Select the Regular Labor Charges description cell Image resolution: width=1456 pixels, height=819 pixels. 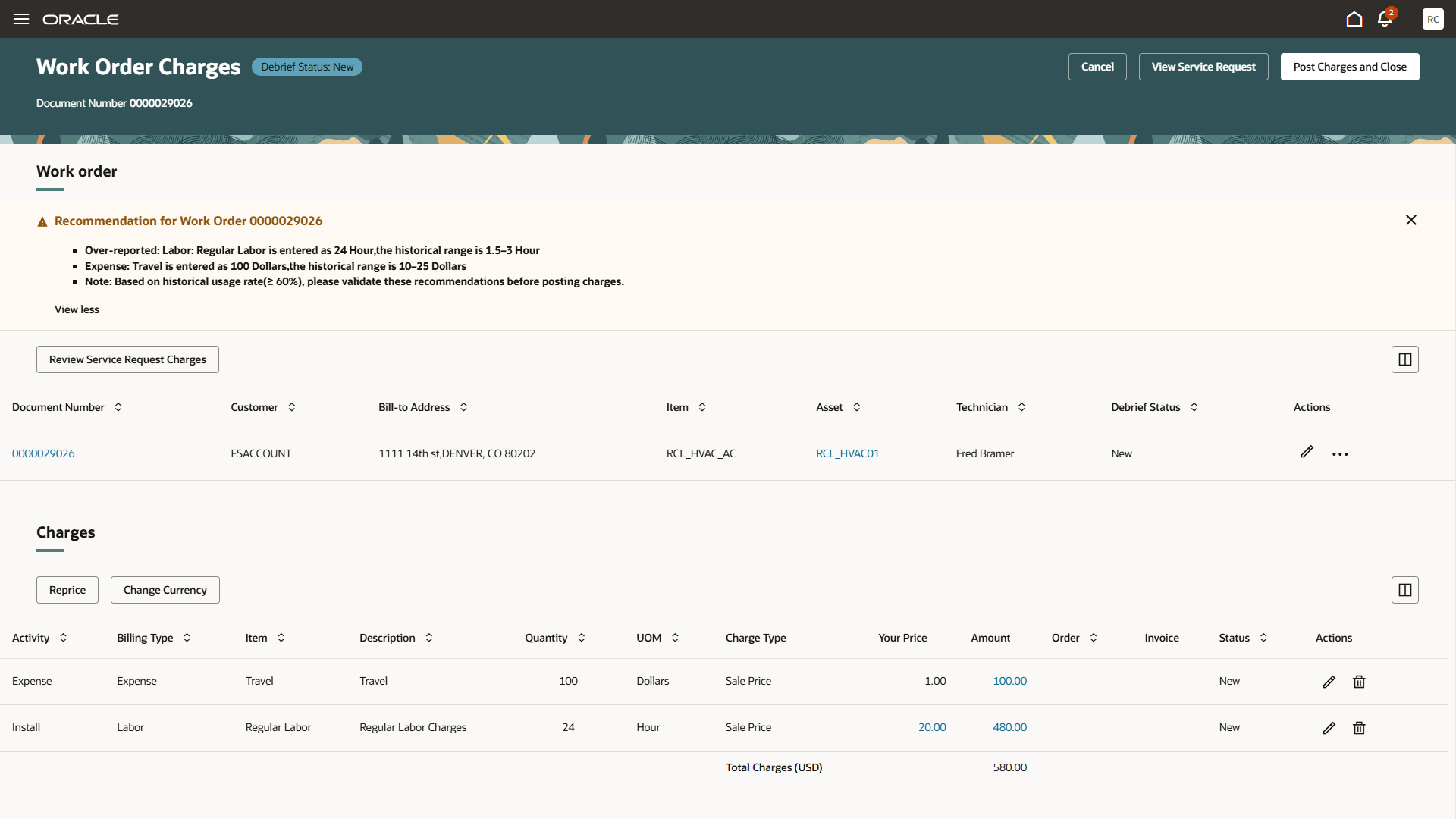tap(413, 727)
